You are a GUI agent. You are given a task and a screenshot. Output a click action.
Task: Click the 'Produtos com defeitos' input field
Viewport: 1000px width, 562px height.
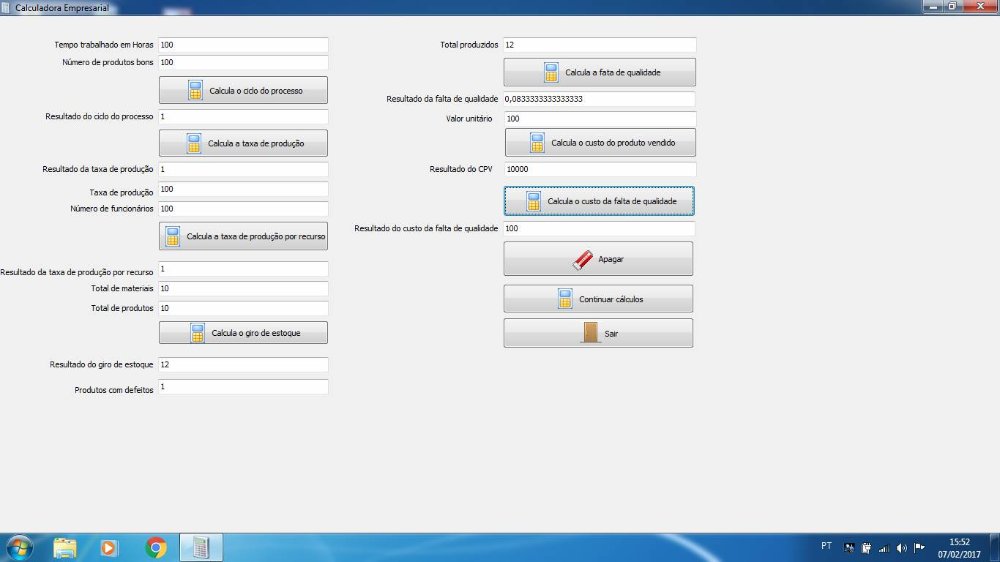(242, 387)
